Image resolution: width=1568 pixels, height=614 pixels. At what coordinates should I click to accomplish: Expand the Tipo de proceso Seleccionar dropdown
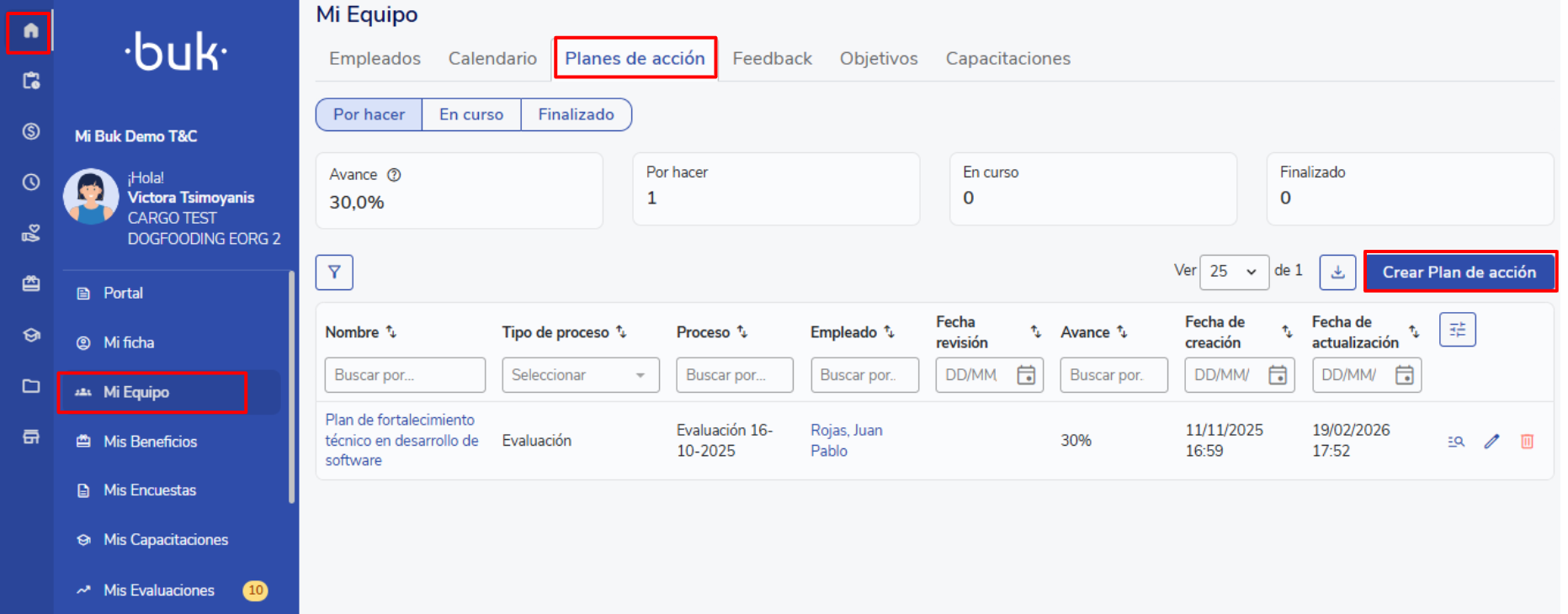(581, 375)
